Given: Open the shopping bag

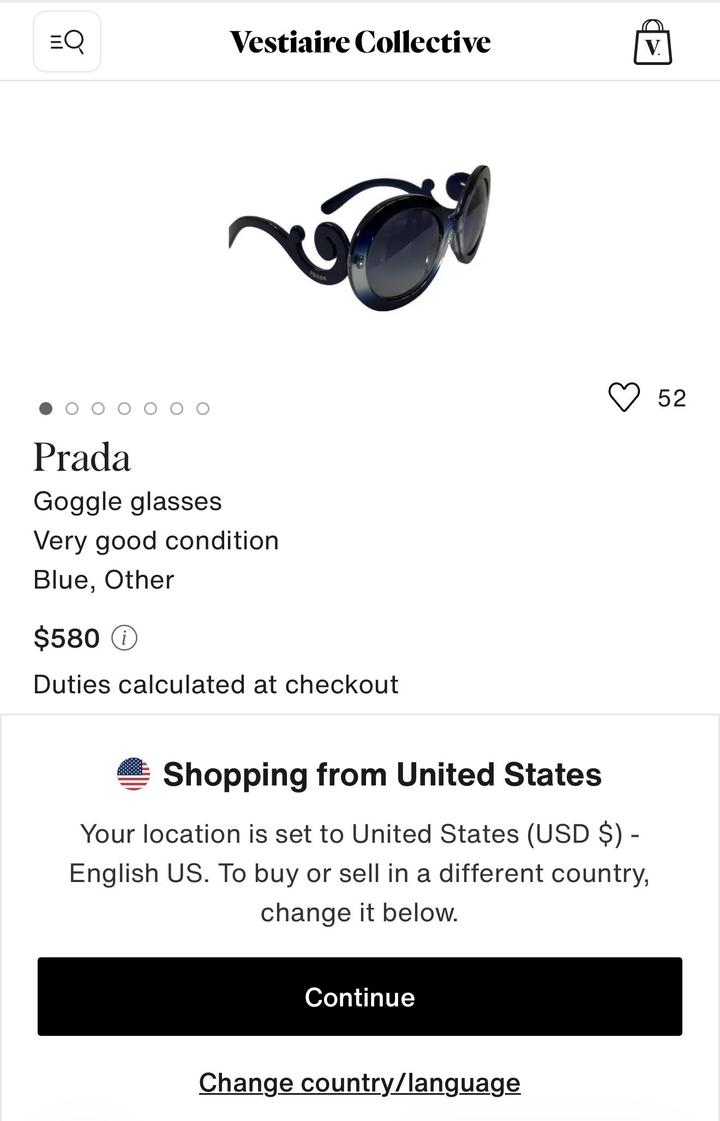Looking at the screenshot, I should pos(652,43).
